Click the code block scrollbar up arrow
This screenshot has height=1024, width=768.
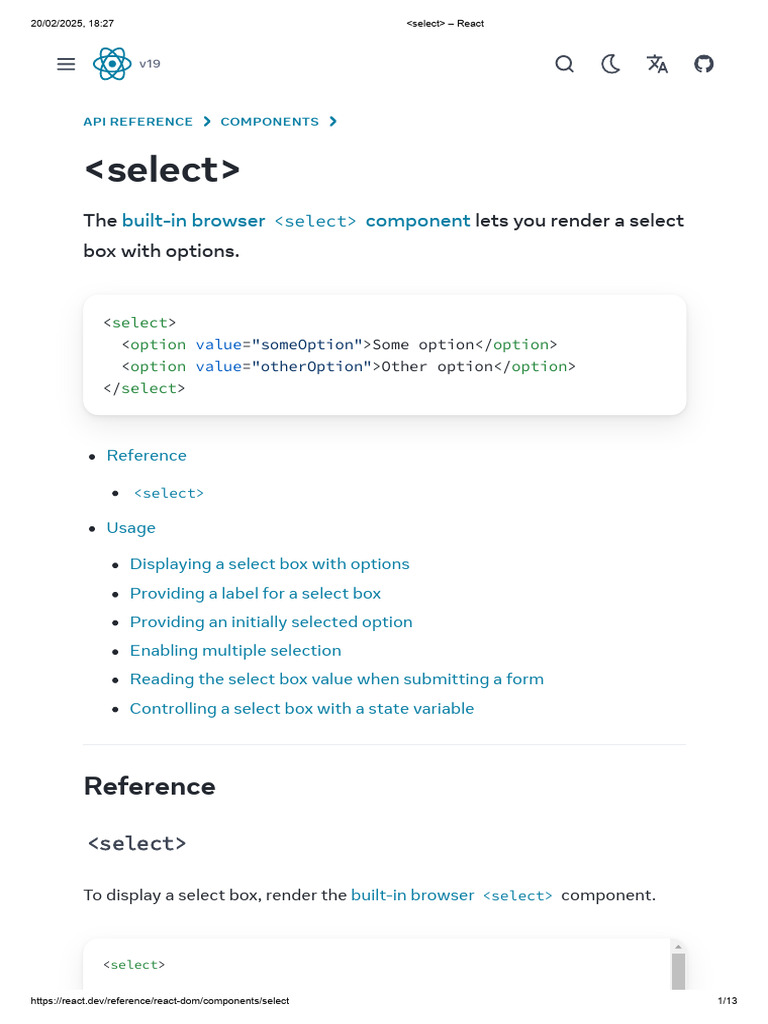tap(678, 946)
